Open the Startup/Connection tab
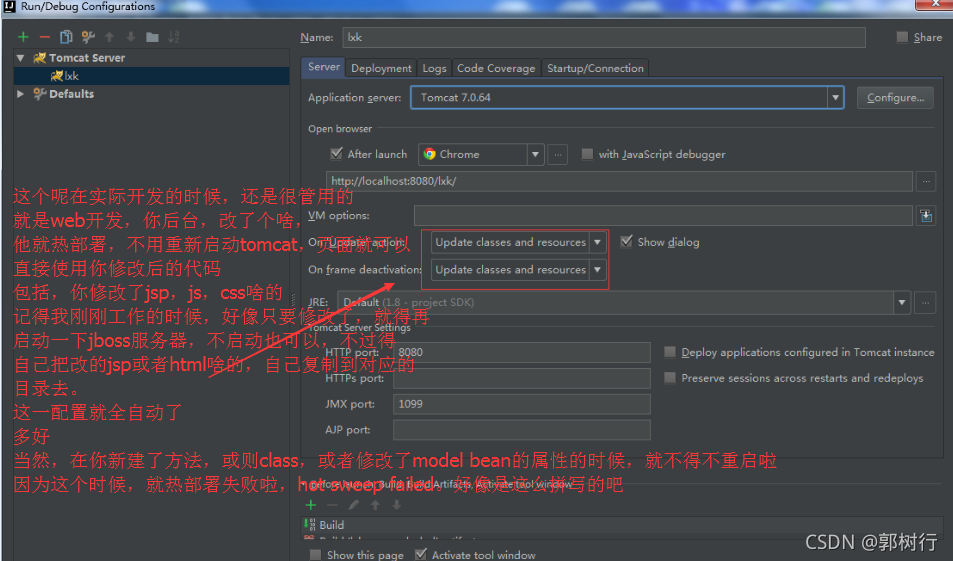 coord(595,68)
